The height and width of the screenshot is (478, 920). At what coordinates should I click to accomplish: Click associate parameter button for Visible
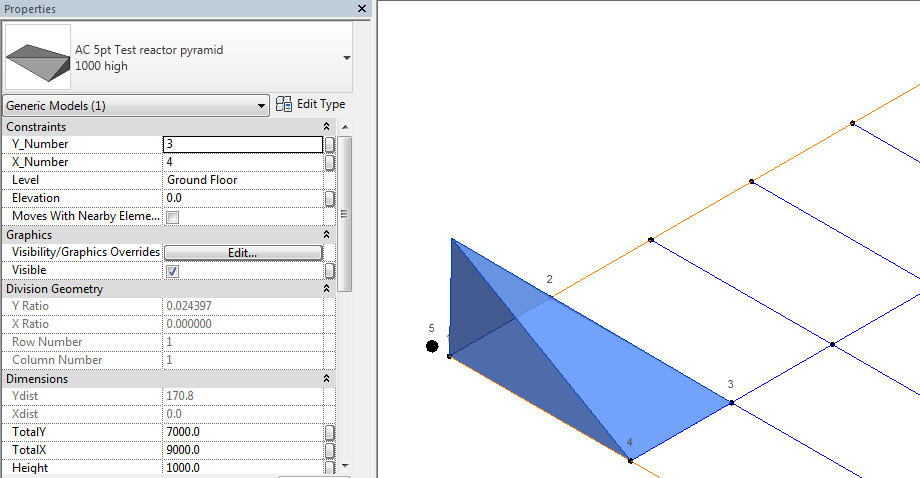tap(330, 271)
